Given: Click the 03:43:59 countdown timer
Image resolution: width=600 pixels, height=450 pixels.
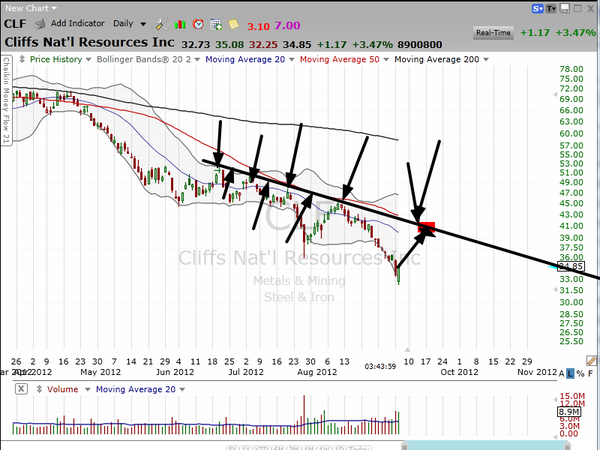Looking at the screenshot, I should [x=380, y=367].
